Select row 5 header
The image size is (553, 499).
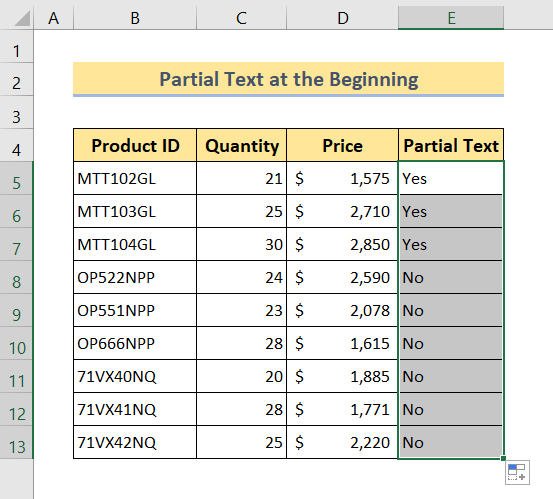[x=17, y=178]
